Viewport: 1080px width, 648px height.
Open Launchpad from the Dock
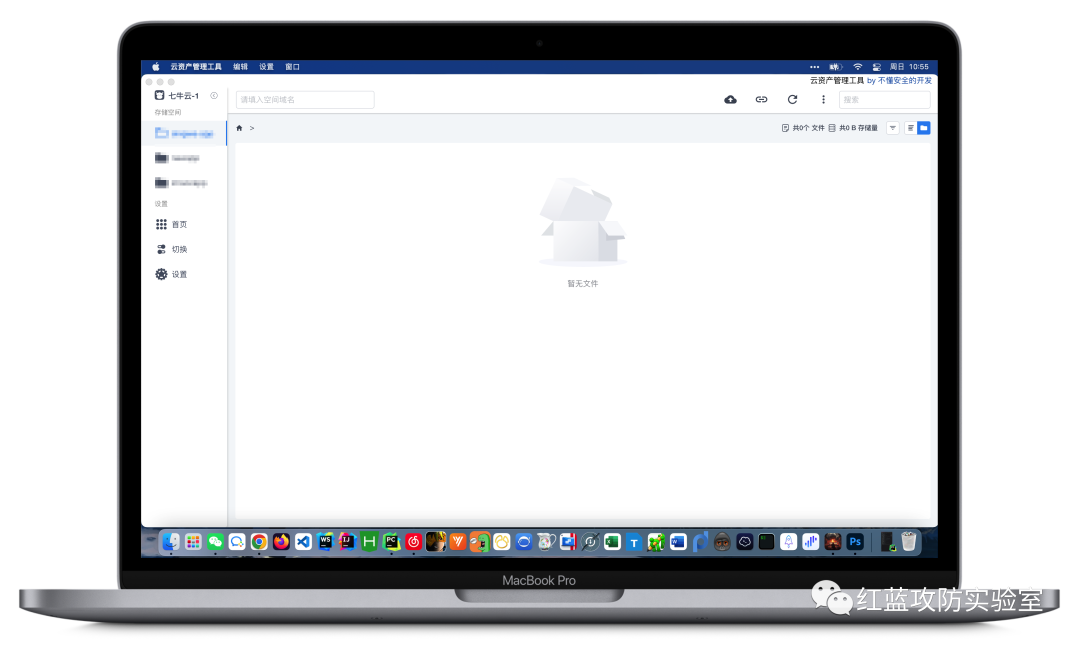[193, 542]
